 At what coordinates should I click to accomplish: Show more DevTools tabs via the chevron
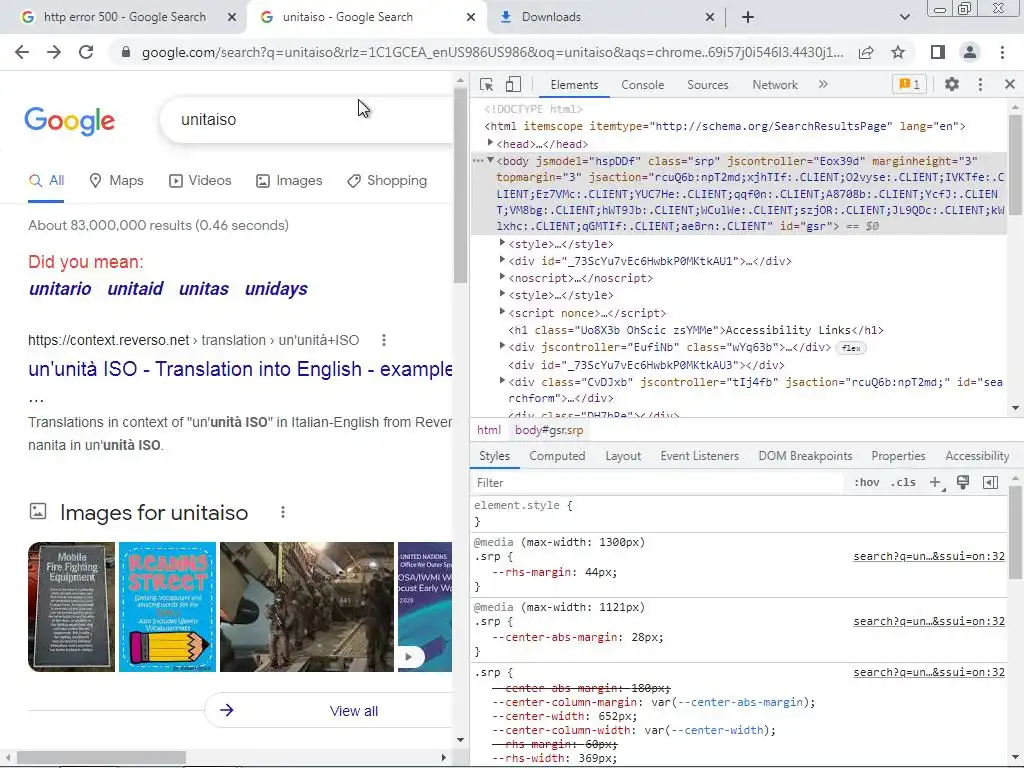(x=823, y=84)
